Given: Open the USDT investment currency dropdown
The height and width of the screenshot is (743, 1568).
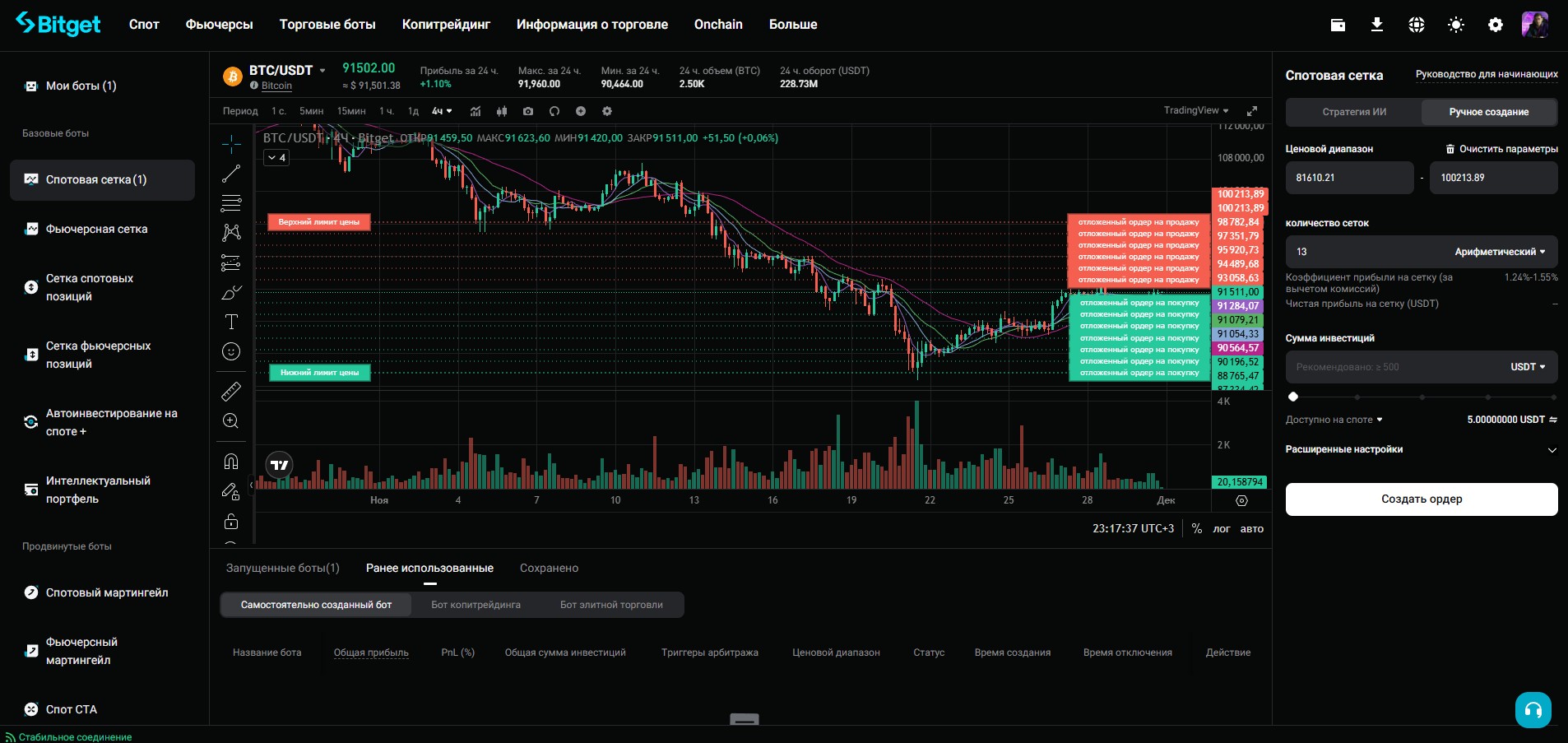Looking at the screenshot, I should point(1527,367).
